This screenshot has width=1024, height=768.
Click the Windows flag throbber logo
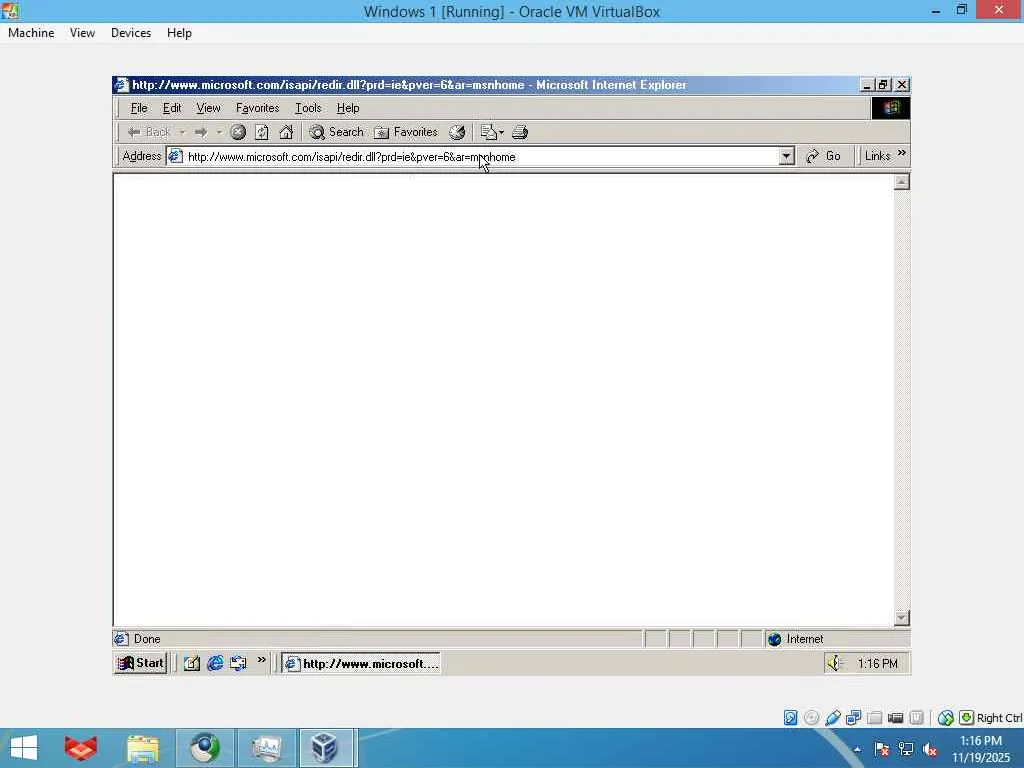[891, 108]
